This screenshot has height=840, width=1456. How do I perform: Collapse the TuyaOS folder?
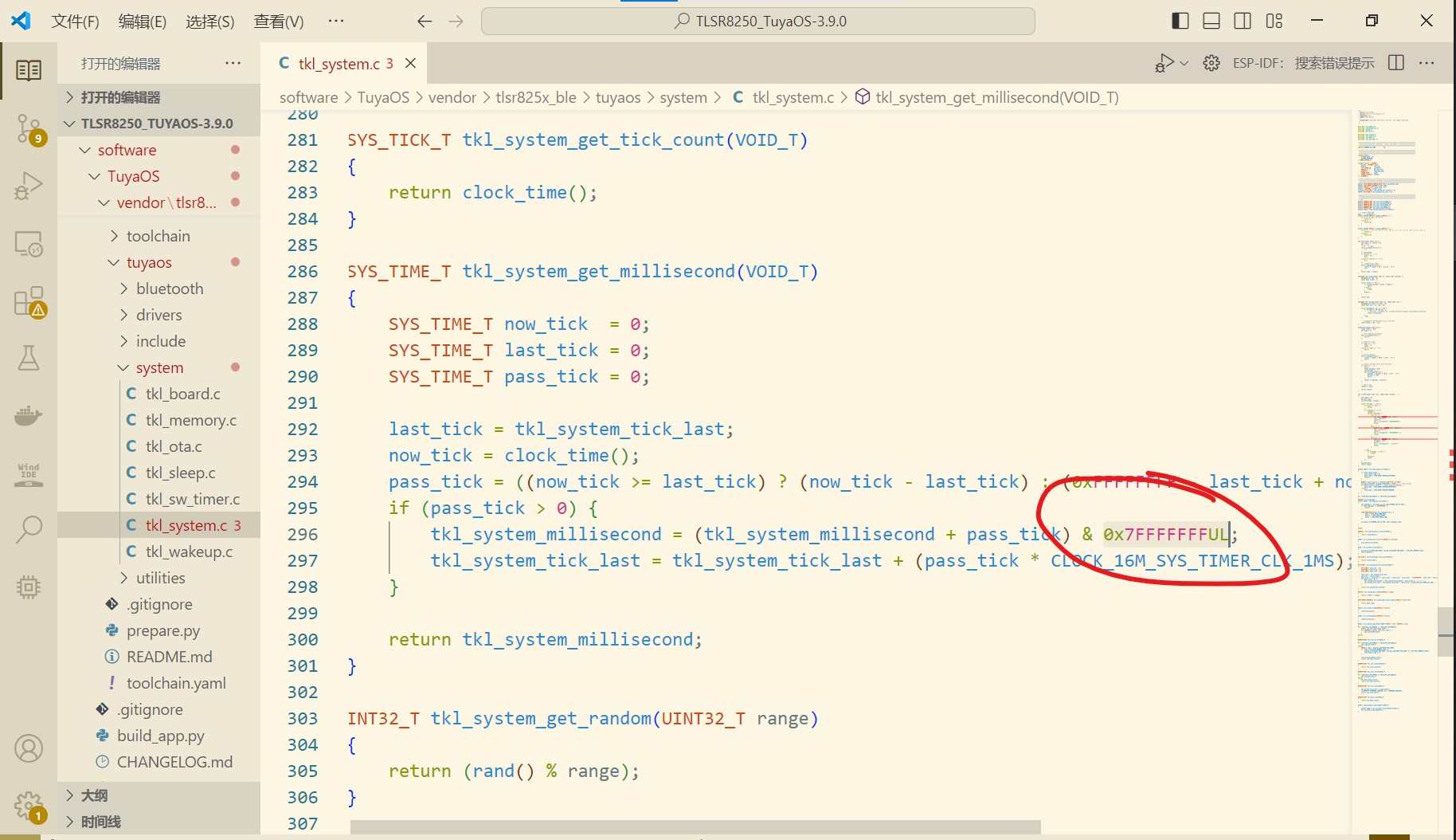(x=159, y=176)
